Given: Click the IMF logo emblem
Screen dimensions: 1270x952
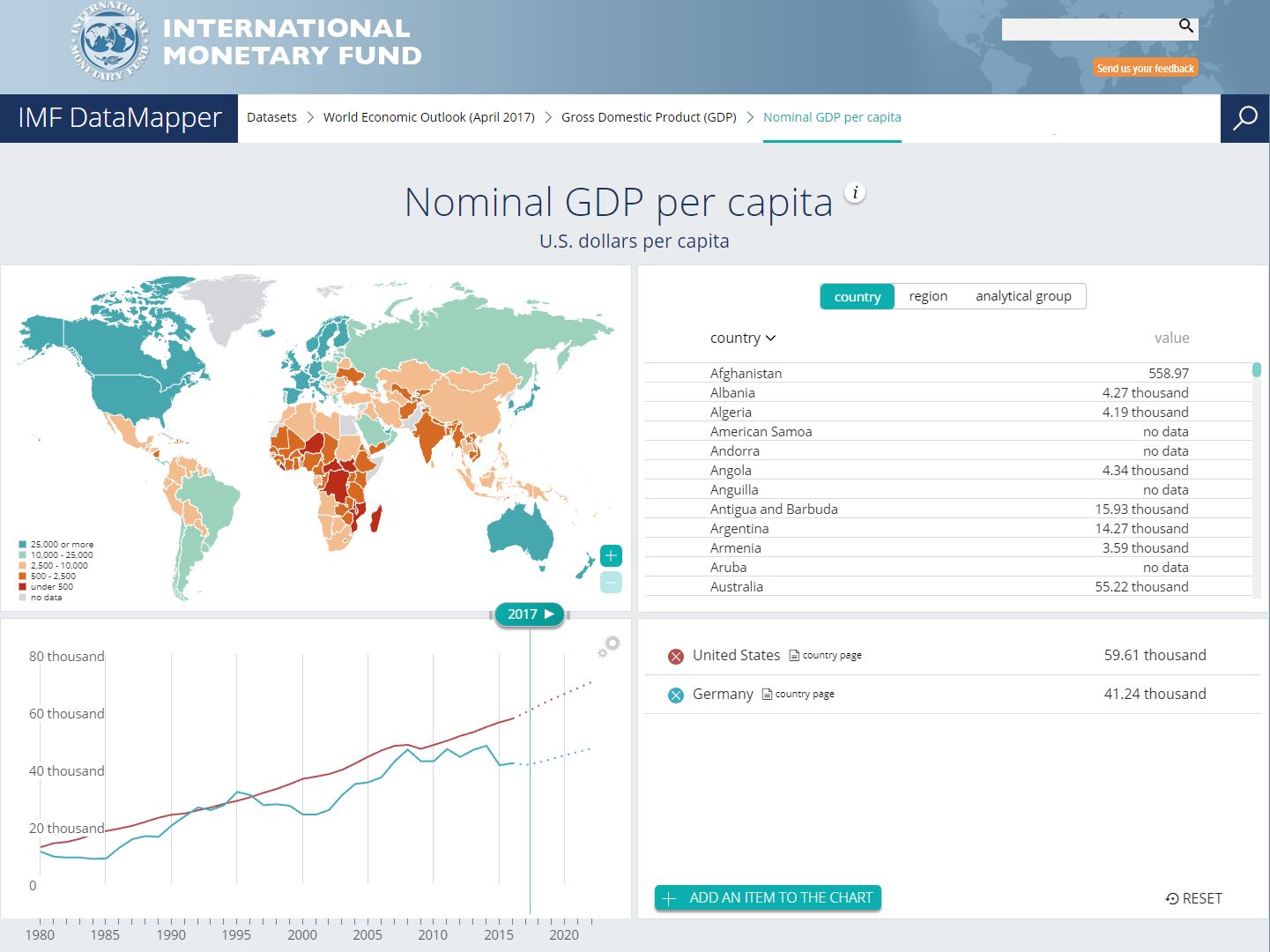Looking at the screenshot, I should point(109,41).
